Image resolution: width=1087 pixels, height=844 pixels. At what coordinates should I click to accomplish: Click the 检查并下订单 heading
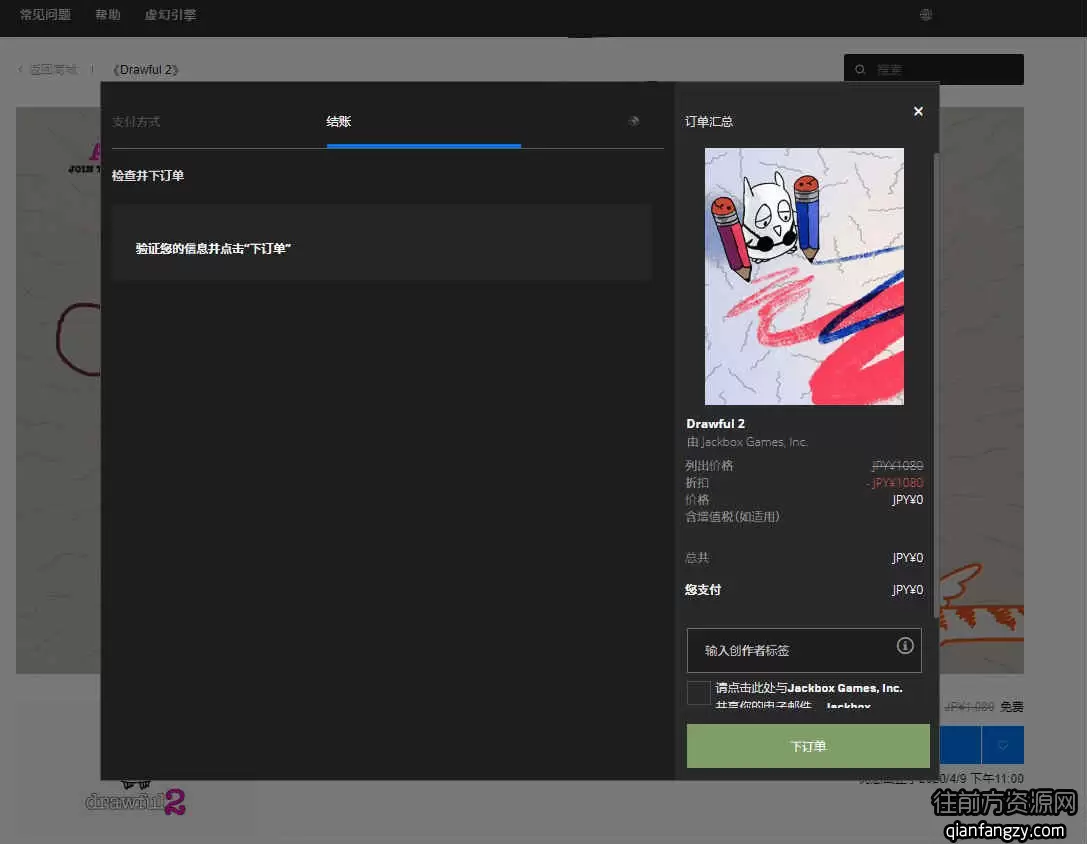148,175
